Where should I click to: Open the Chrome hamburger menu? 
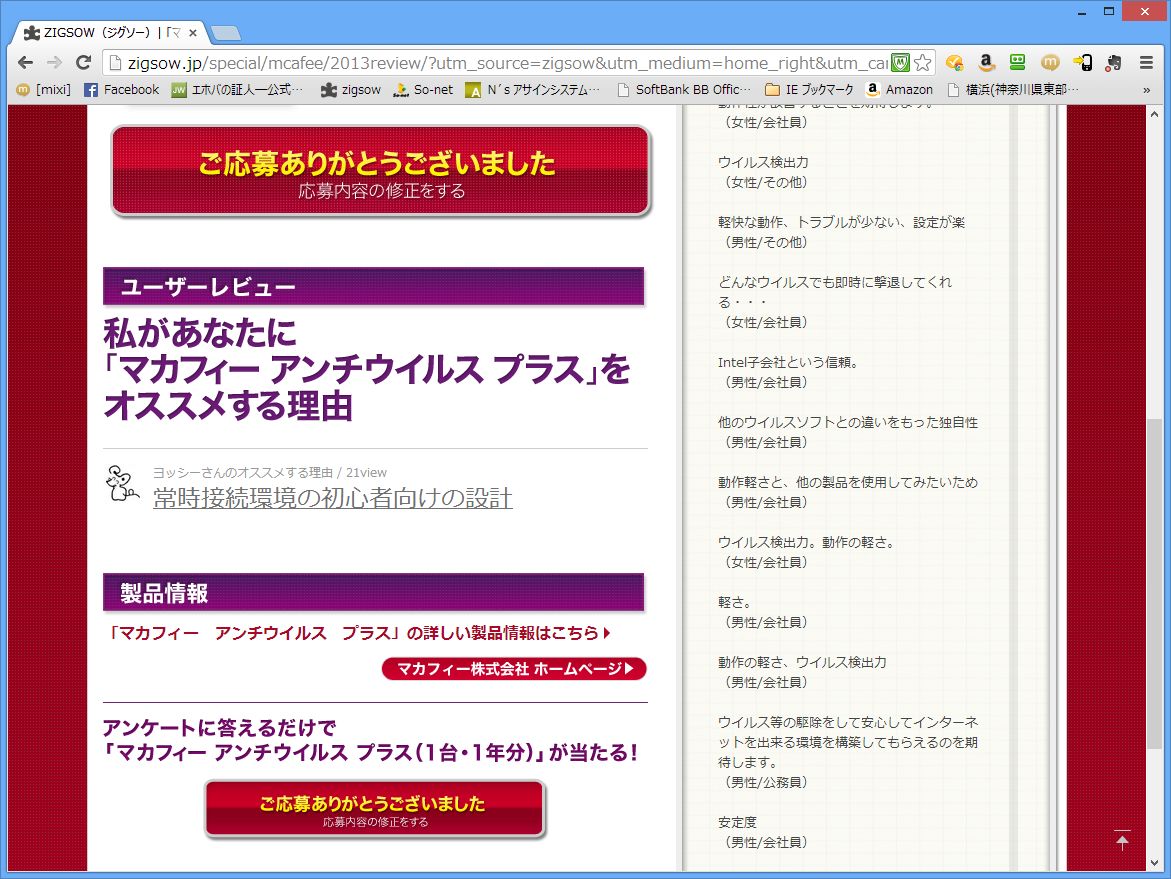tap(1146, 63)
